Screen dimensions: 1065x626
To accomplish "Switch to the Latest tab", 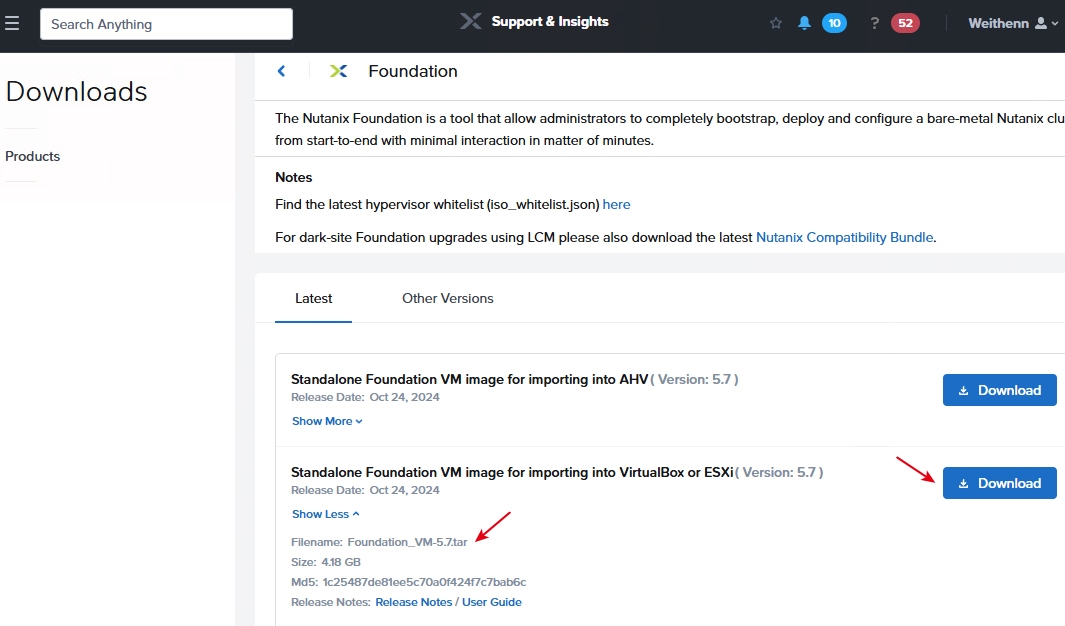I will (313, 299).
